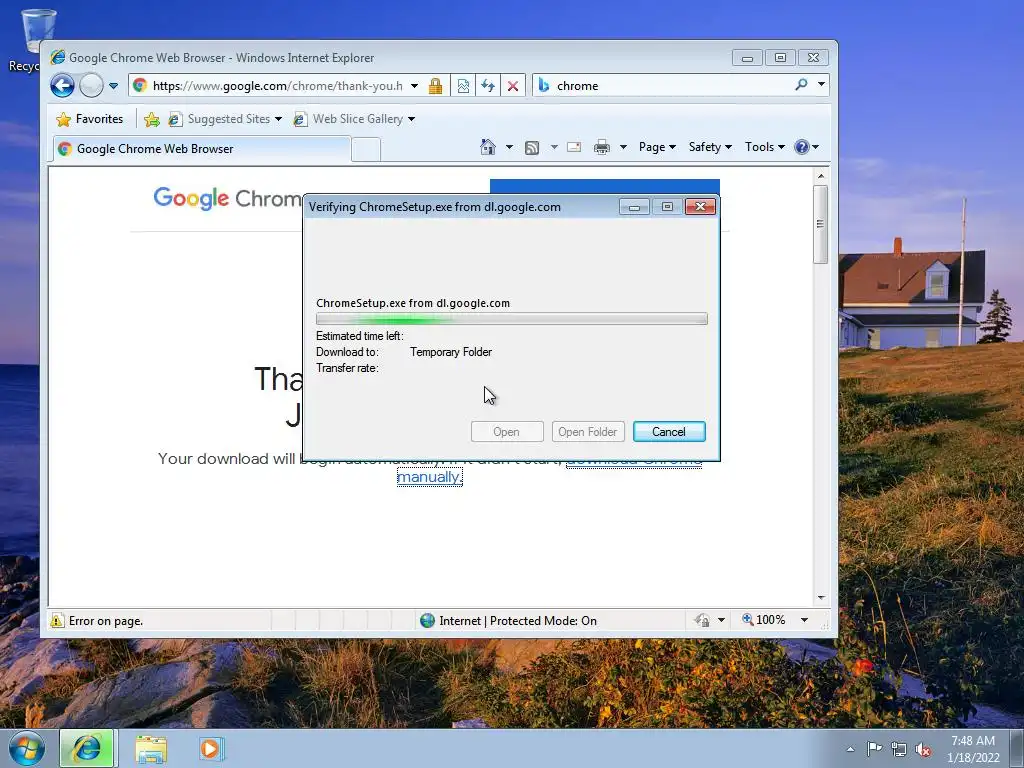Click Internet Explorer taskbar icon
The width and height of the screenshot is (1024, 768).
point(87,748)
